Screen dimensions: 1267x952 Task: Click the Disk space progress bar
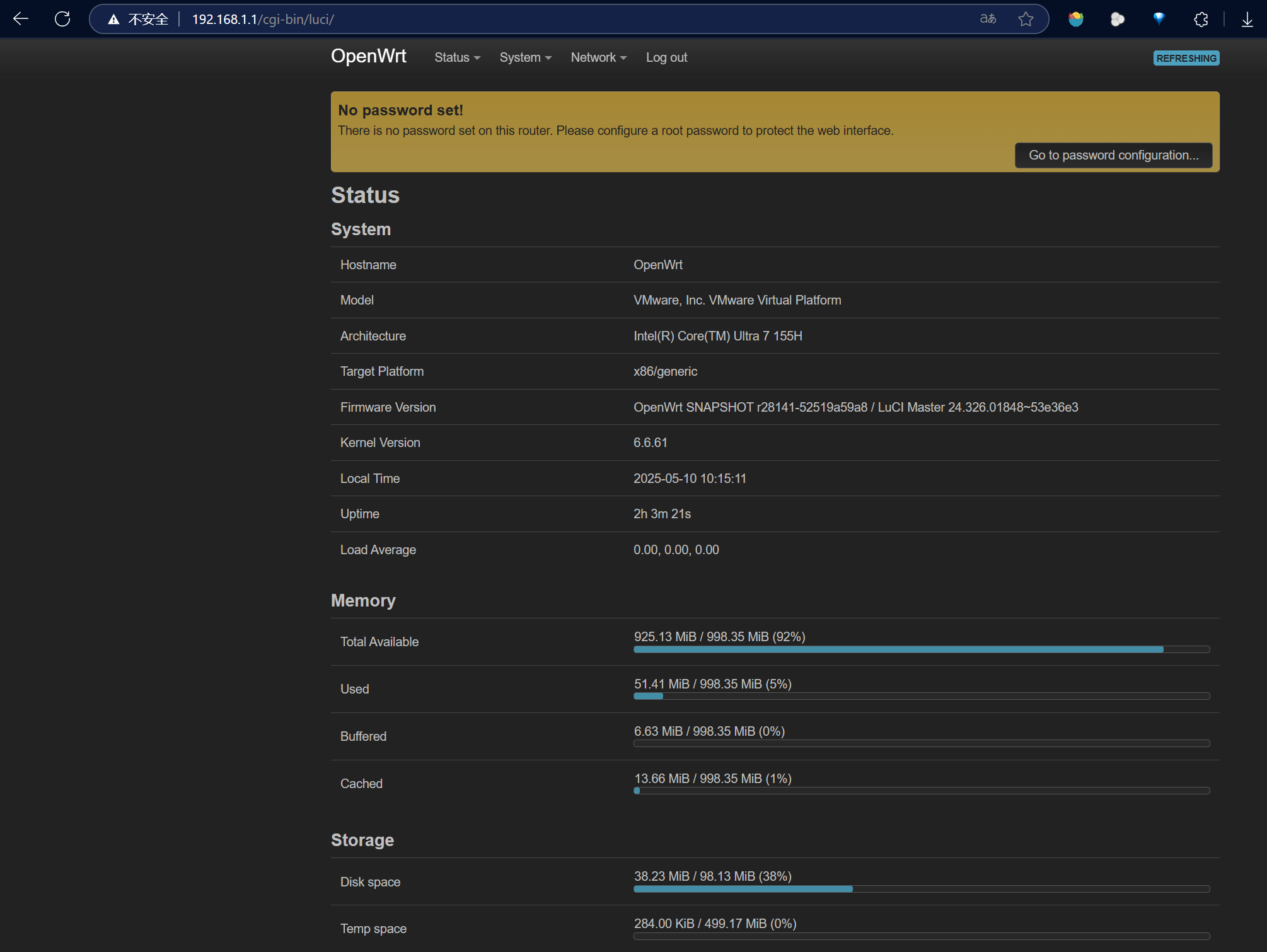tap(922, 889)
